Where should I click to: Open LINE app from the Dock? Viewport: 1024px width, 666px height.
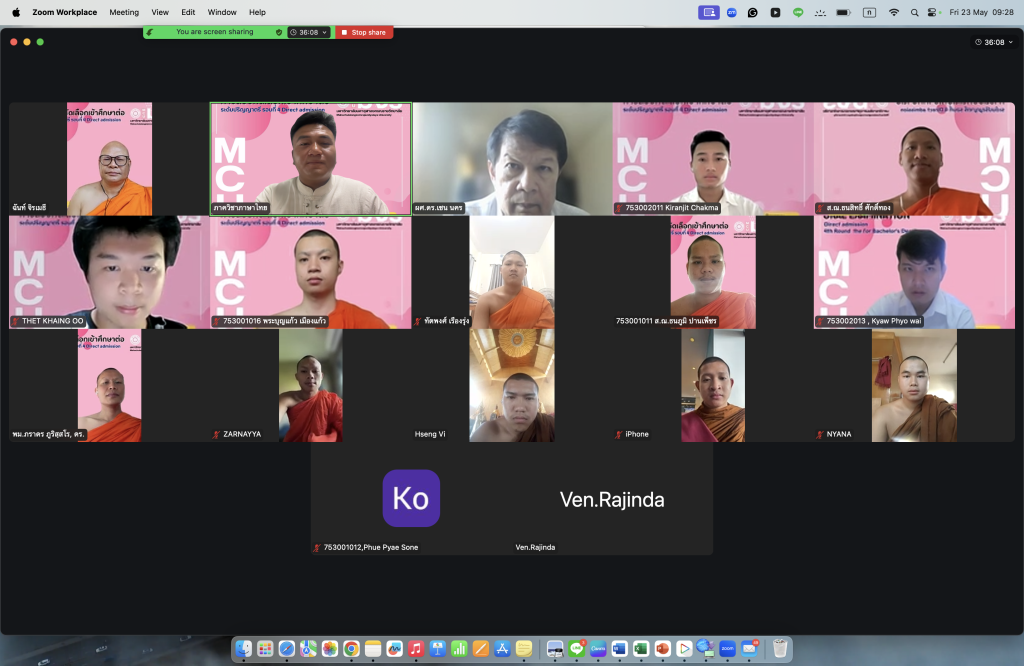point(577,648)
